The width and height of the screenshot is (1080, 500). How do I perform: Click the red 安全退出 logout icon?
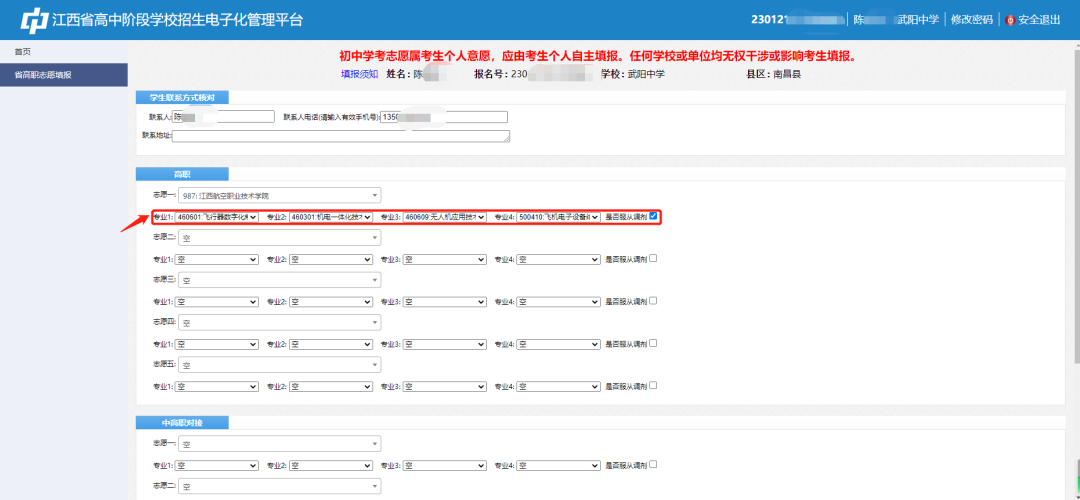point(1010,20)
